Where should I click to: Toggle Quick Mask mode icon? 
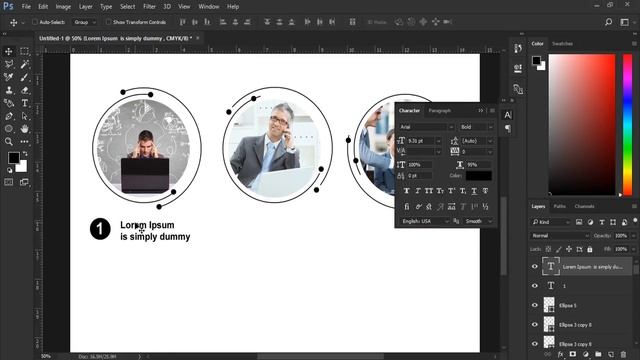[9, 182]
